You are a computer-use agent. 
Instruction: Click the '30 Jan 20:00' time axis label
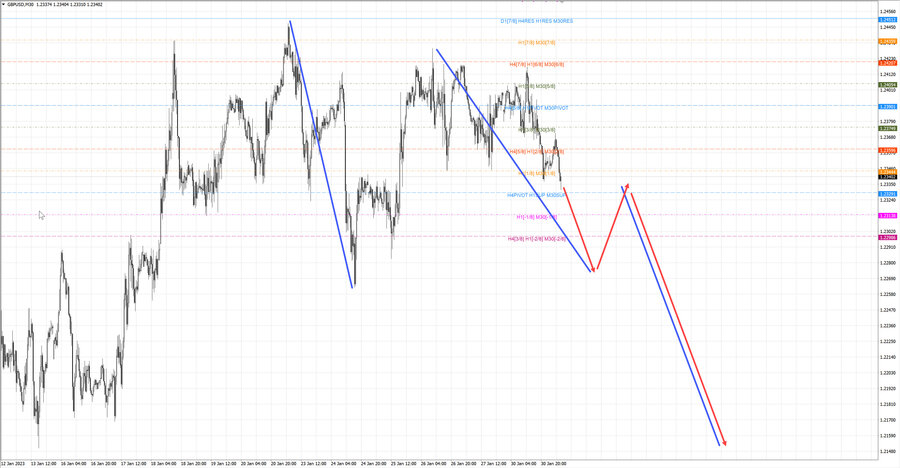click(x=553, y=463)
